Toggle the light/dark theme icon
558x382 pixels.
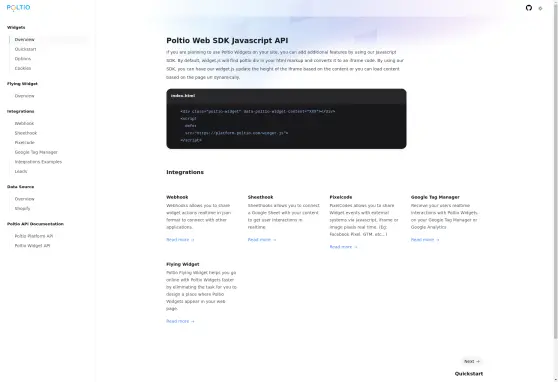coord(540,8)
